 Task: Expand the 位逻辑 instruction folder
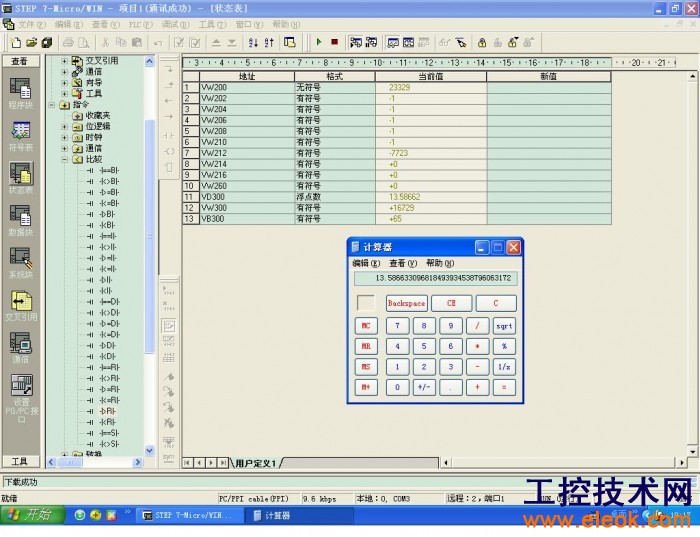(64, 127)
